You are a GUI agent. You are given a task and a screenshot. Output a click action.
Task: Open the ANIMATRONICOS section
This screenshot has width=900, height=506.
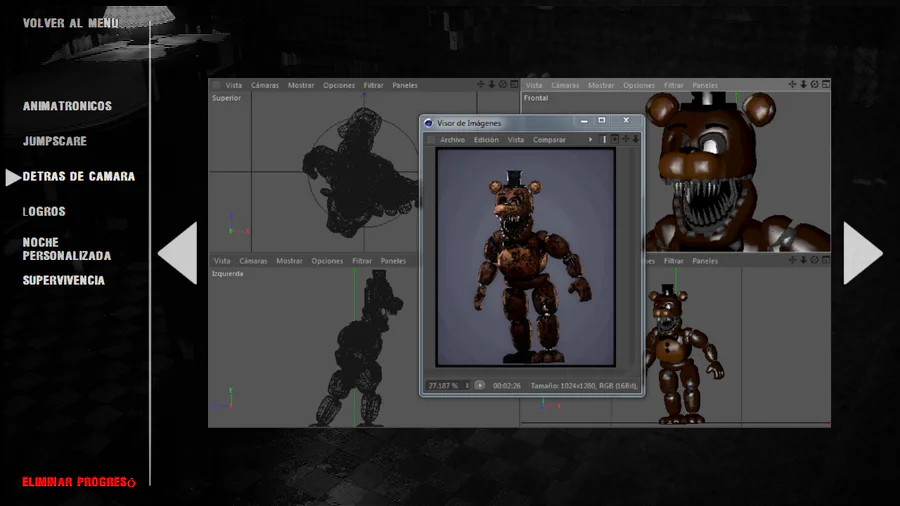pyautogui.click(x=67, y=106)
